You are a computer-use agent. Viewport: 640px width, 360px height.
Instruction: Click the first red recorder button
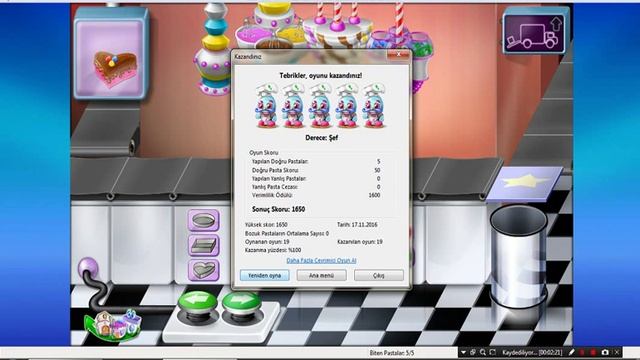(582, 352)
